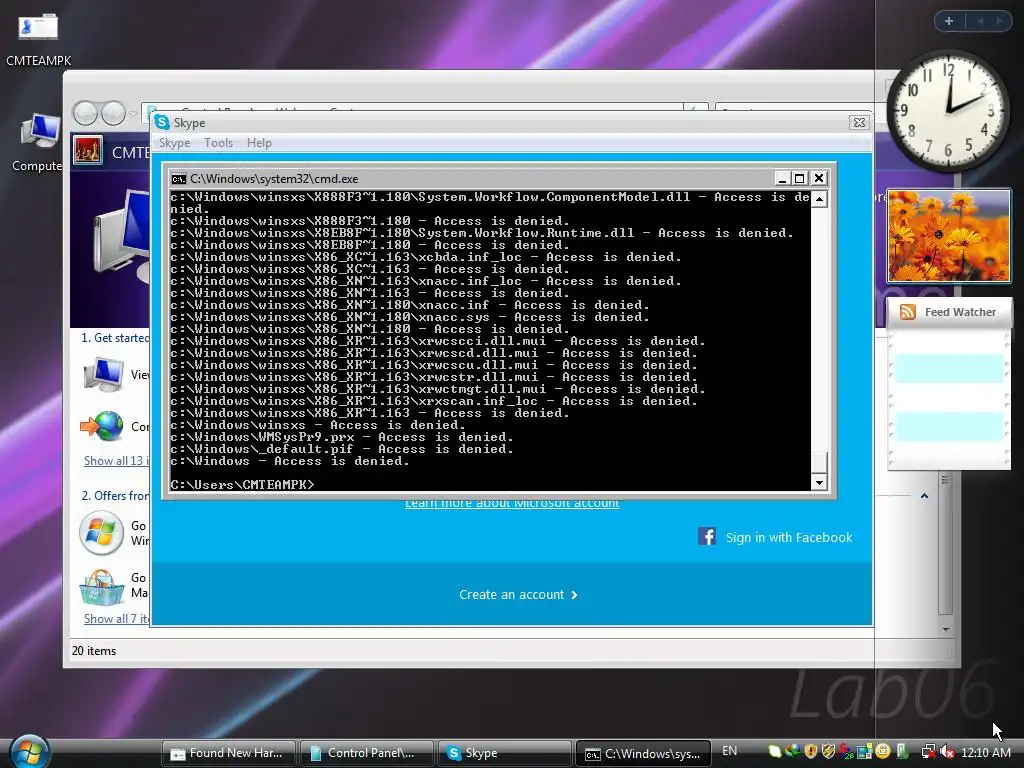This screenshot has height=768, width=1024.
Task: Click the orange flowers slideshow gadget picture
Action: (x=949, y=236)
